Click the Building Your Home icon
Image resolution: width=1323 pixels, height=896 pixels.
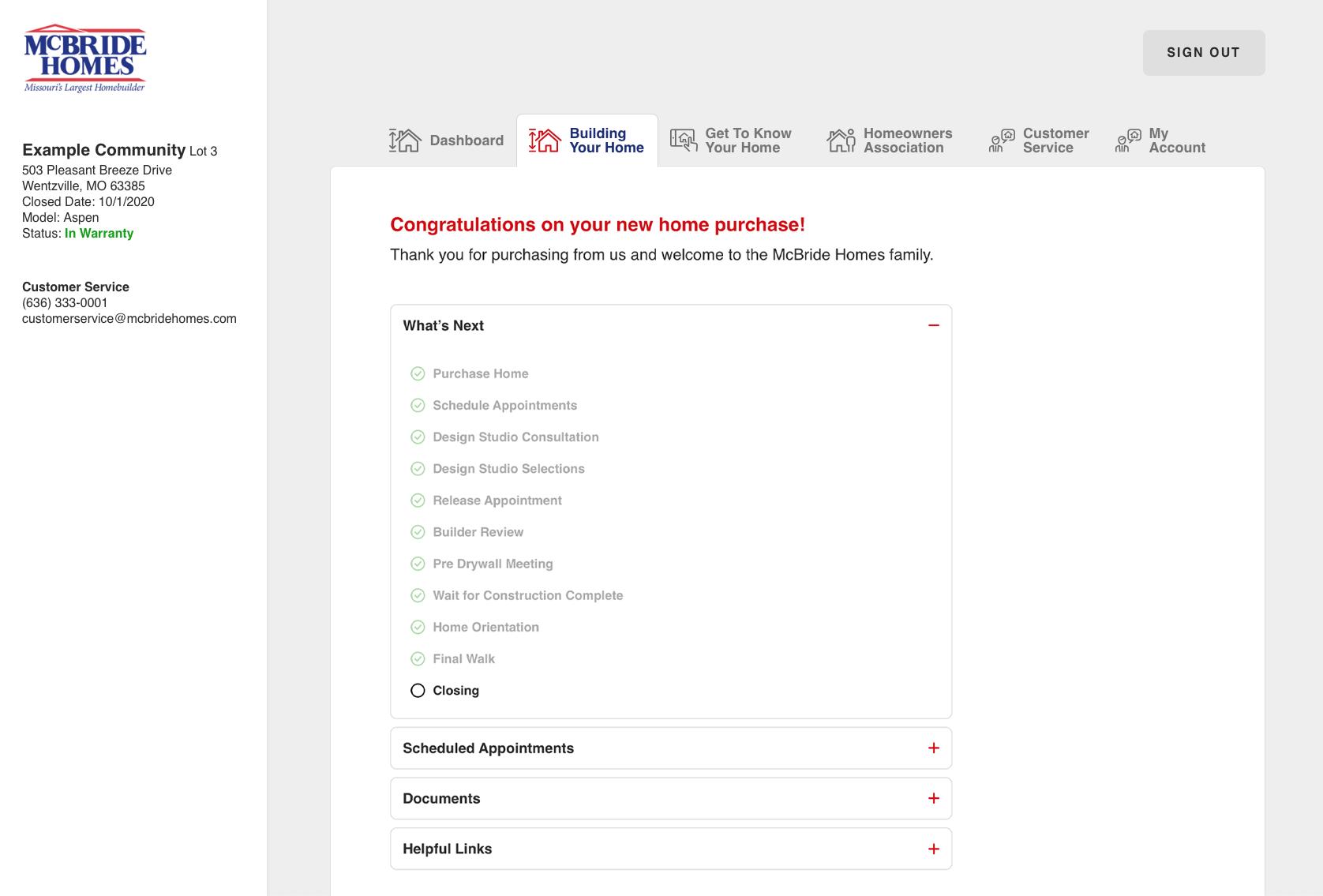pyautogui.click(x=545, y=141)
